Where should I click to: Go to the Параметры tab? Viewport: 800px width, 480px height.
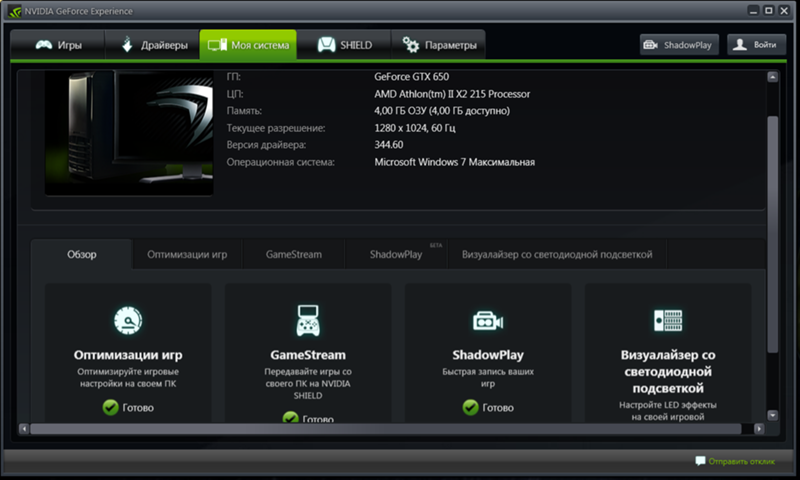438,45
